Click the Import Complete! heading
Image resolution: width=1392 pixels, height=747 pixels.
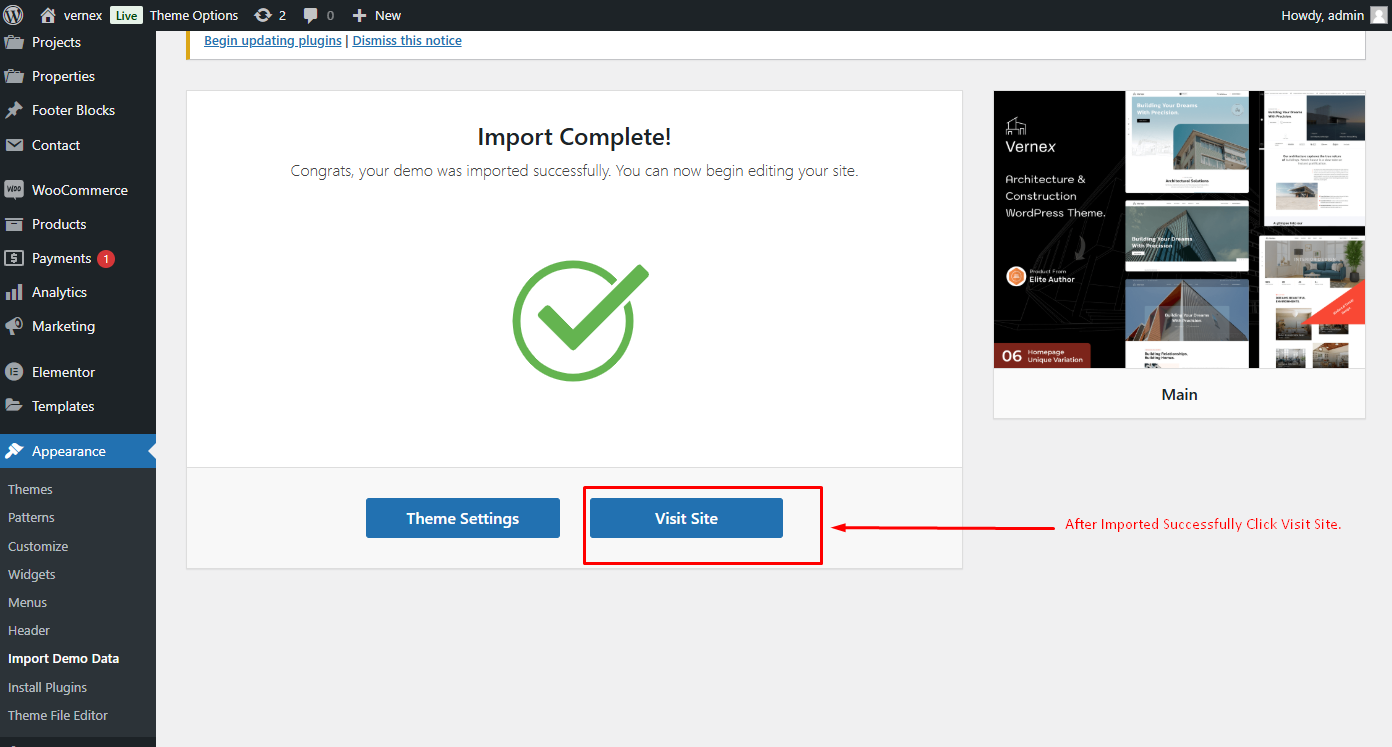tap(574, 137)
